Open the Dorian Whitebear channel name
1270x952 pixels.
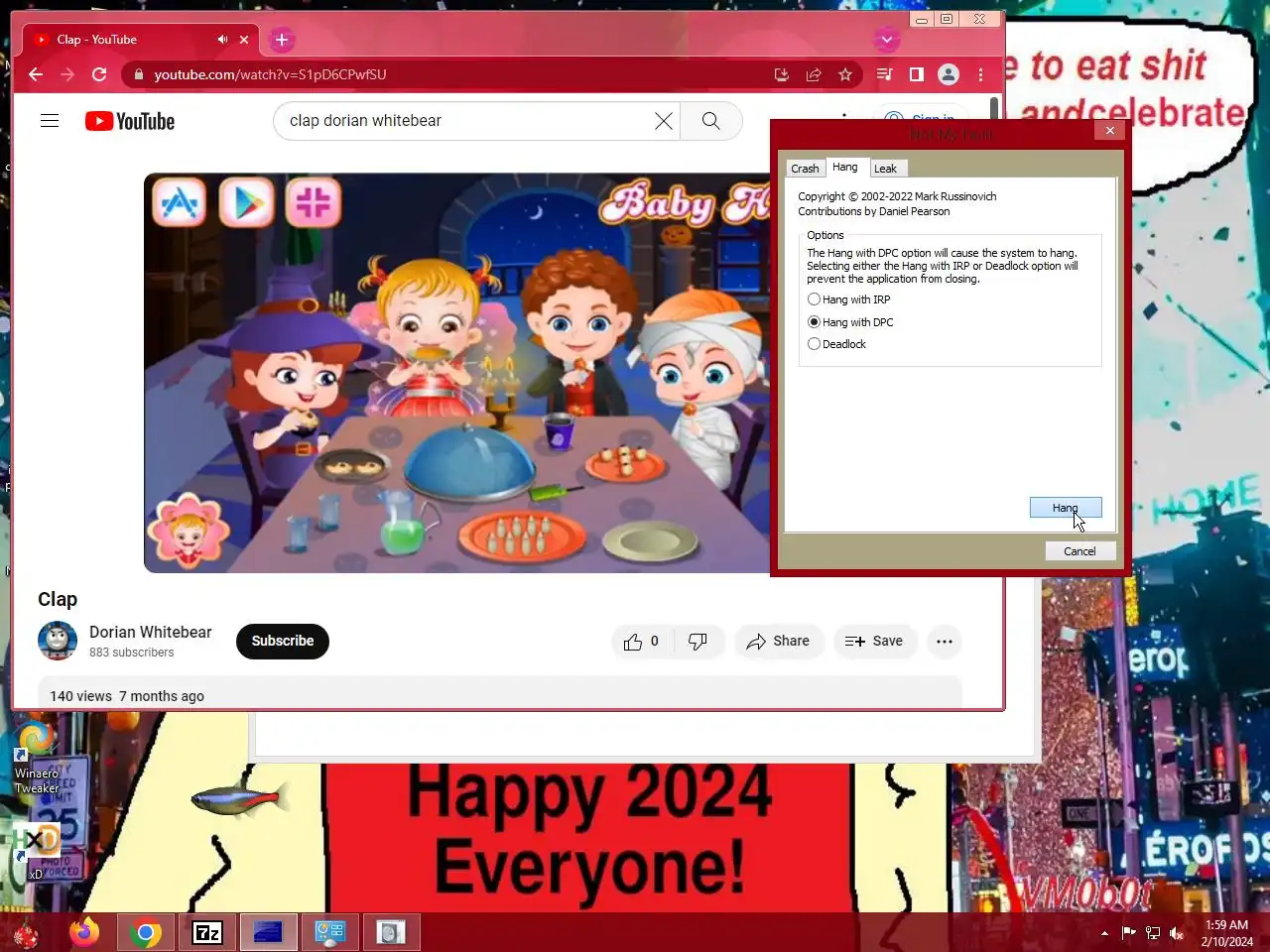151,632
